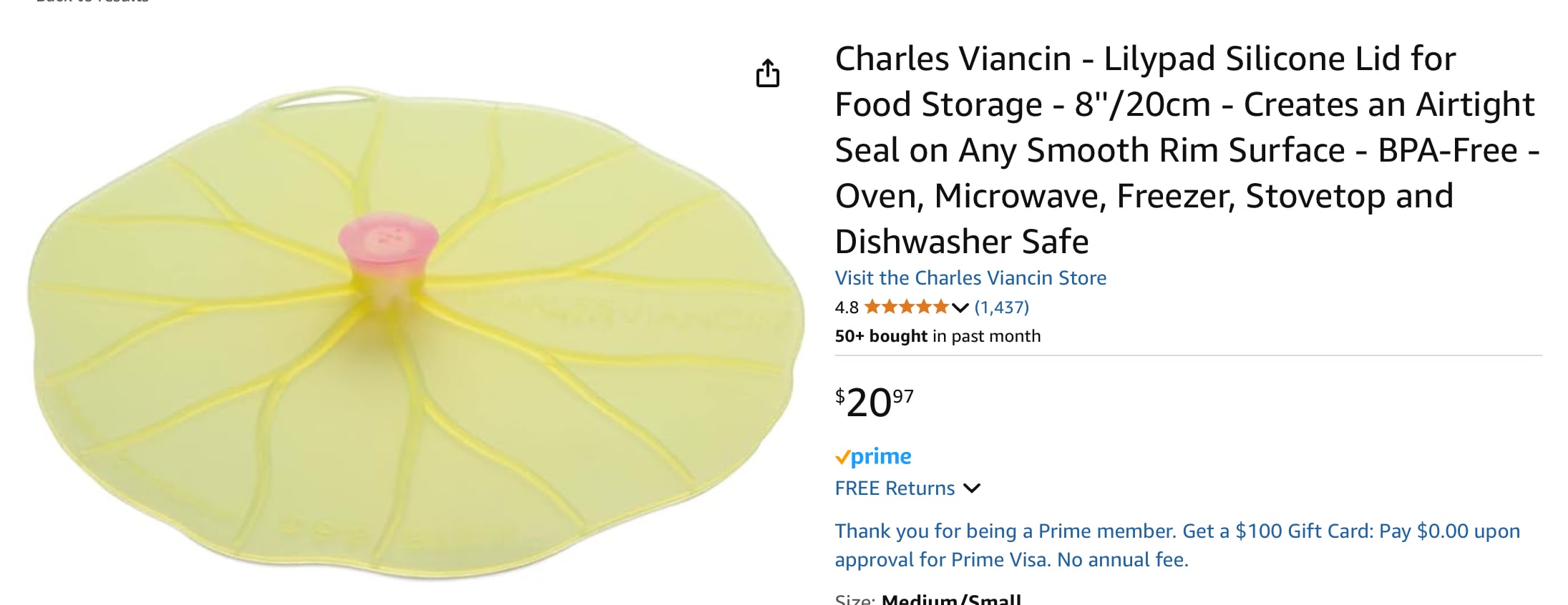Go back via the Back to results link

pos(92,2)
